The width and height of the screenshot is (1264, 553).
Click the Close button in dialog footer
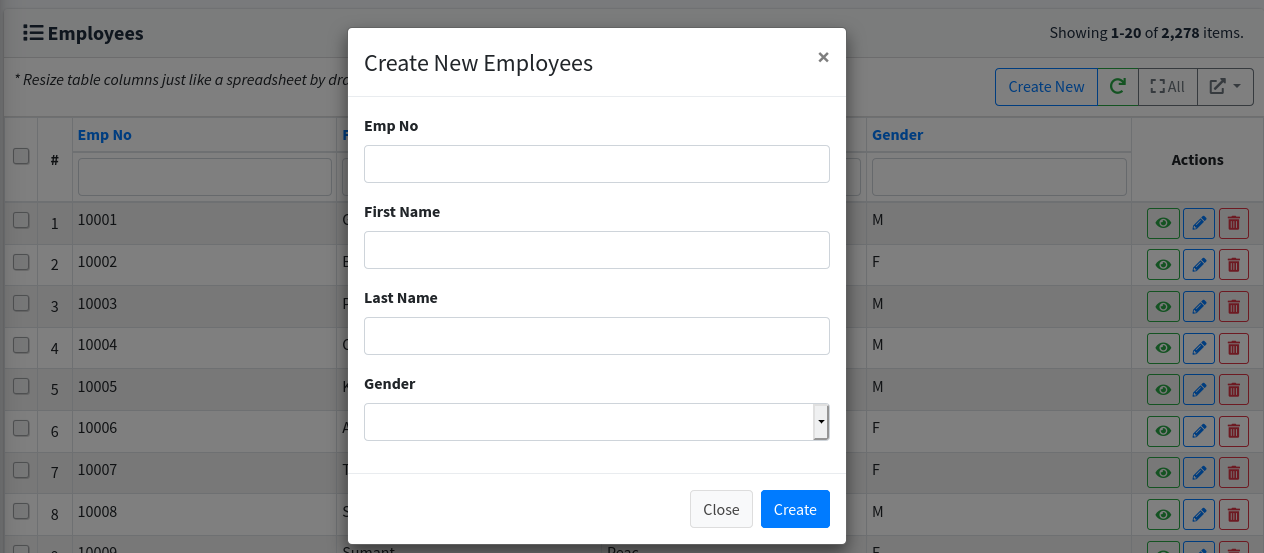[721, 509]
